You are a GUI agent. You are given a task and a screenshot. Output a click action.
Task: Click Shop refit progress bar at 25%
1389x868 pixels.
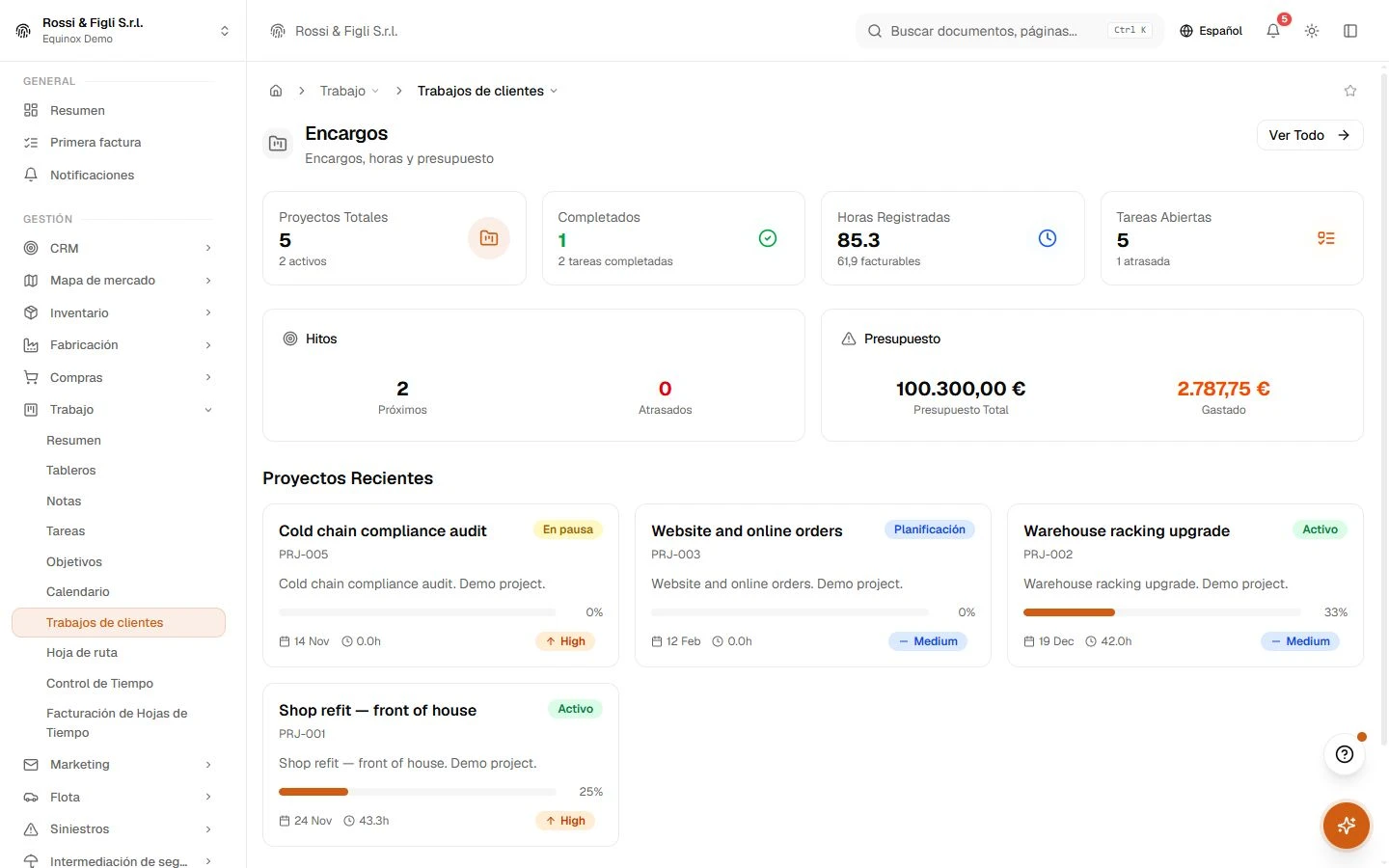[417, 792]
